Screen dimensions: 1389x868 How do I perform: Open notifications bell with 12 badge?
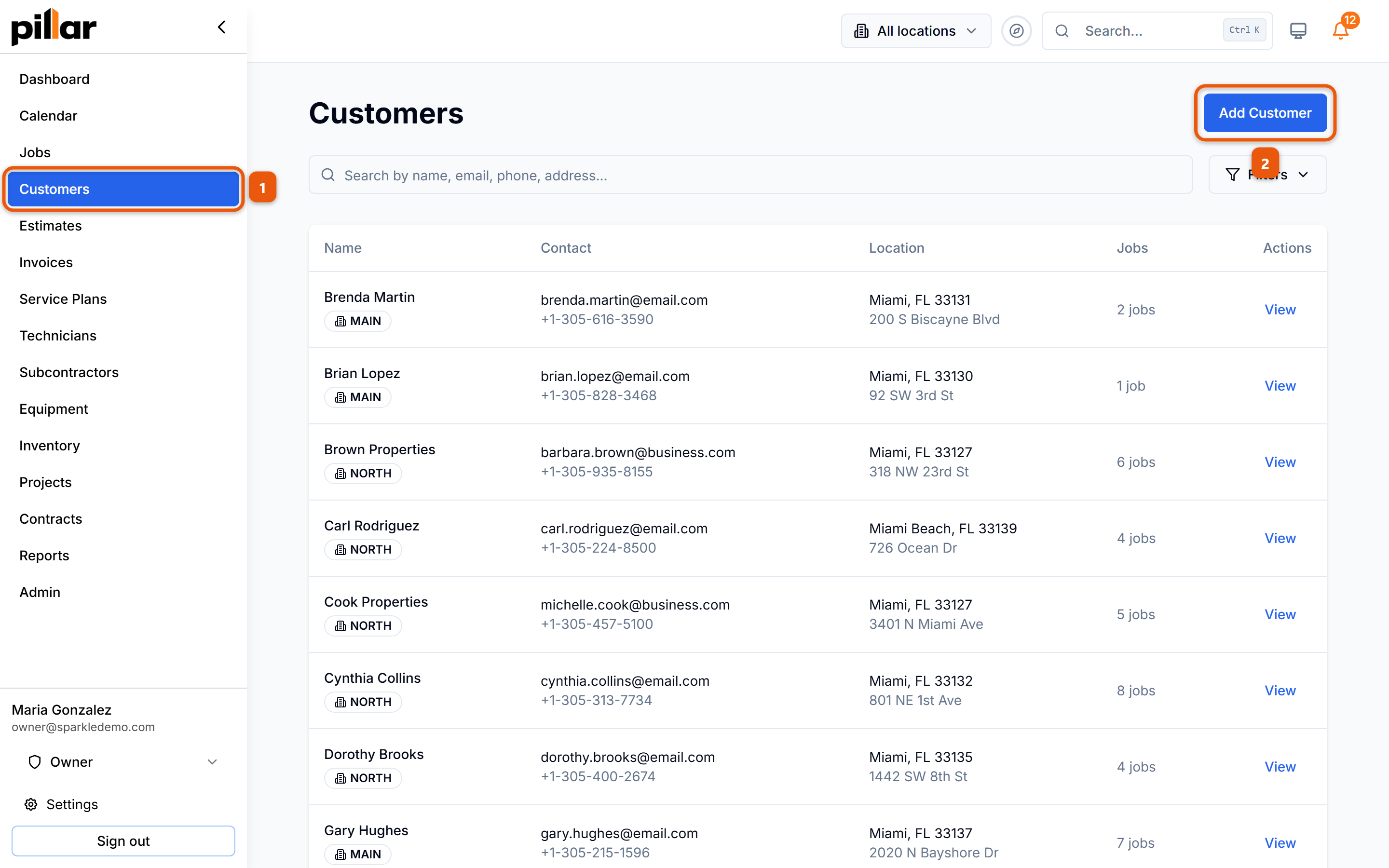pyautogui.click(x=1341, y=30)
